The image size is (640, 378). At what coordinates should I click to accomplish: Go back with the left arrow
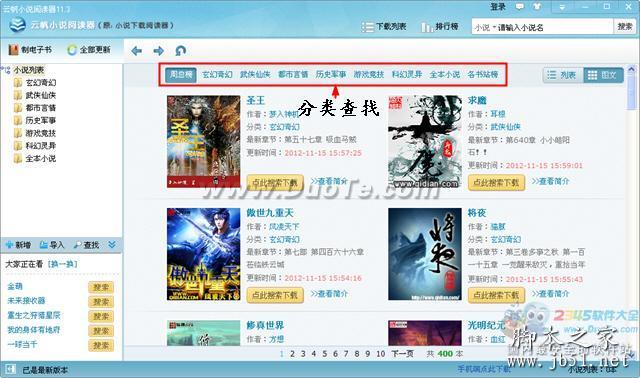pos(137,51)
